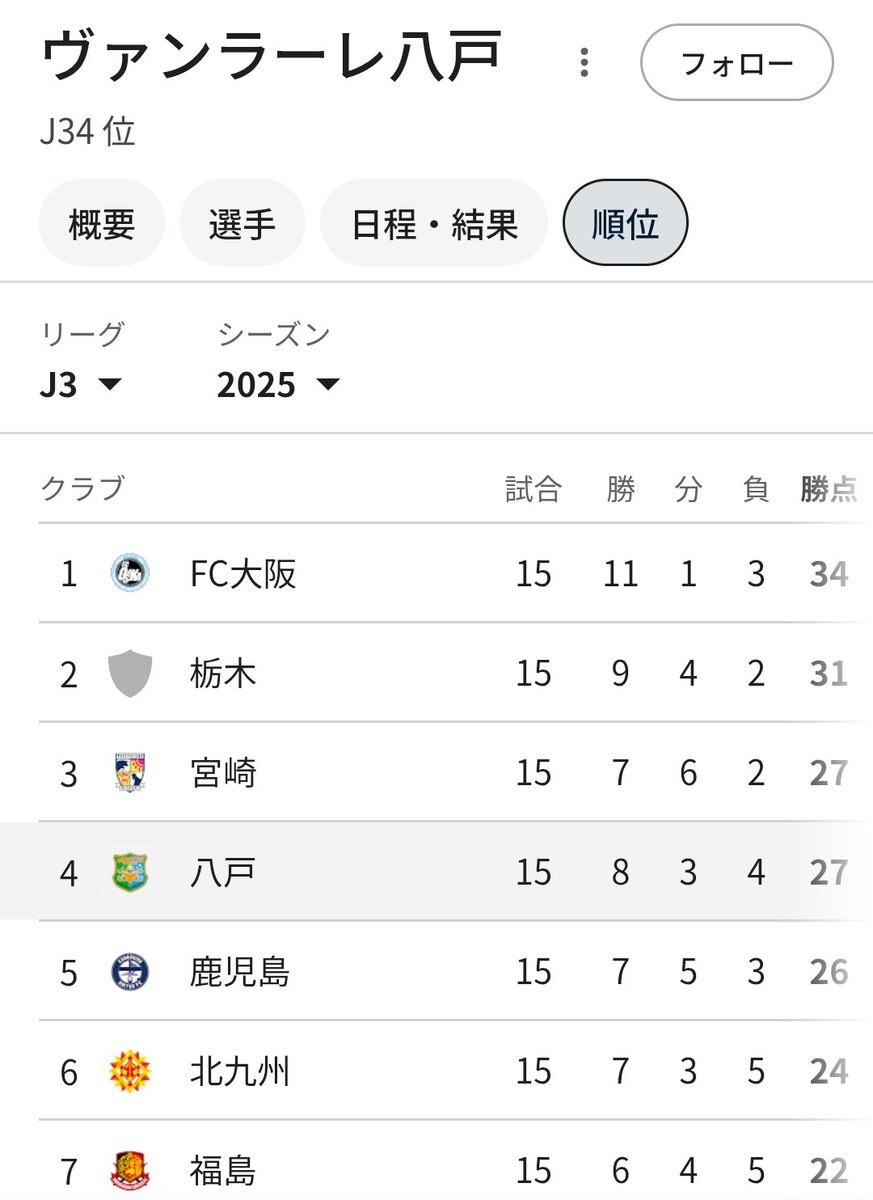Expand the J3 league dropdown
The image size is (873, 1200).
coord(81,384)
